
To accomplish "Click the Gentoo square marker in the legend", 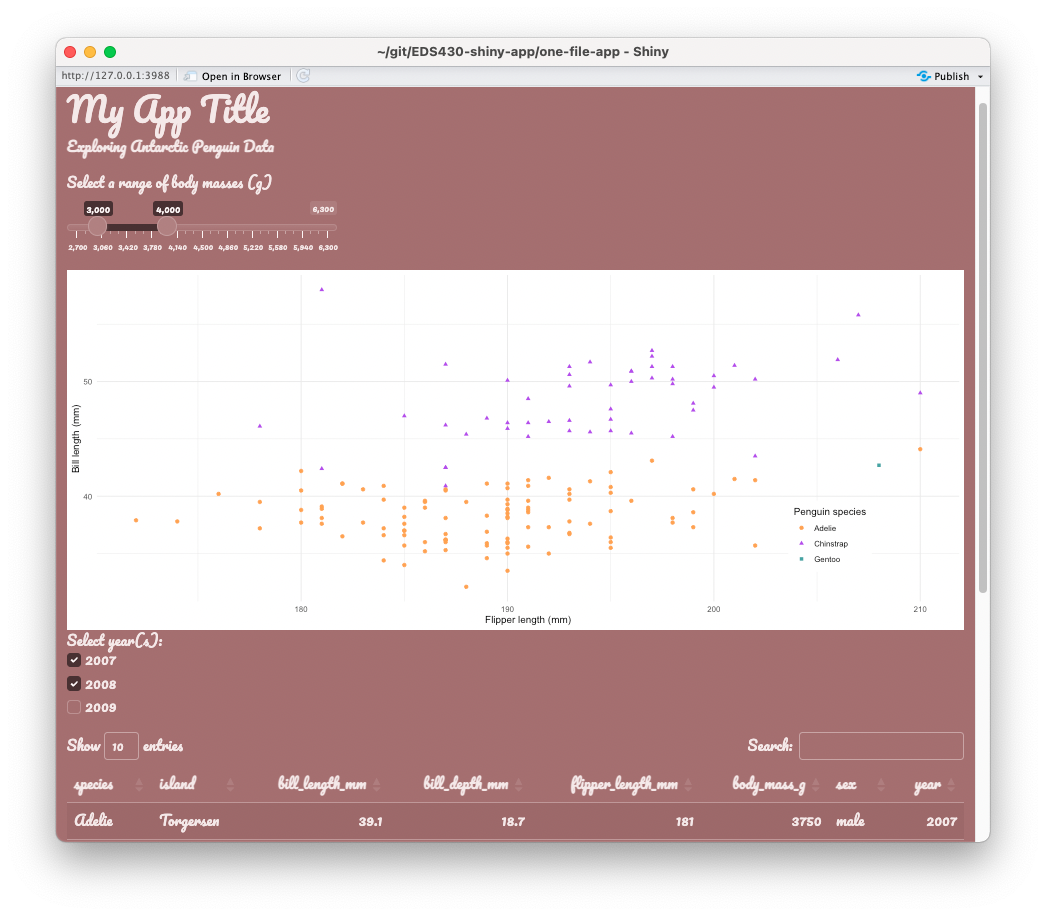I will pyautogui.click(x=801, y=559).
